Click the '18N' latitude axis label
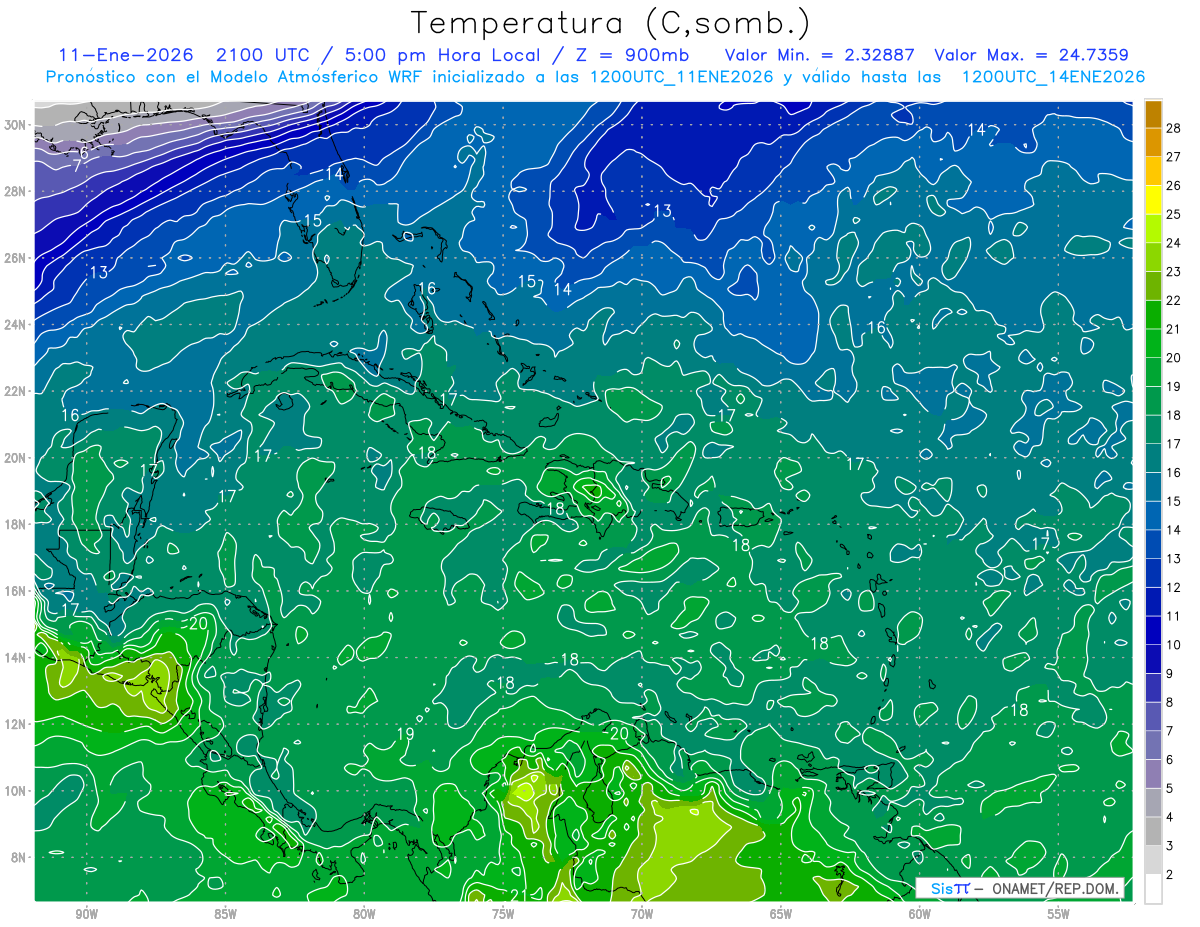Screen dimensions: 1200x927 pyautogui.click(x=17, y=524)
